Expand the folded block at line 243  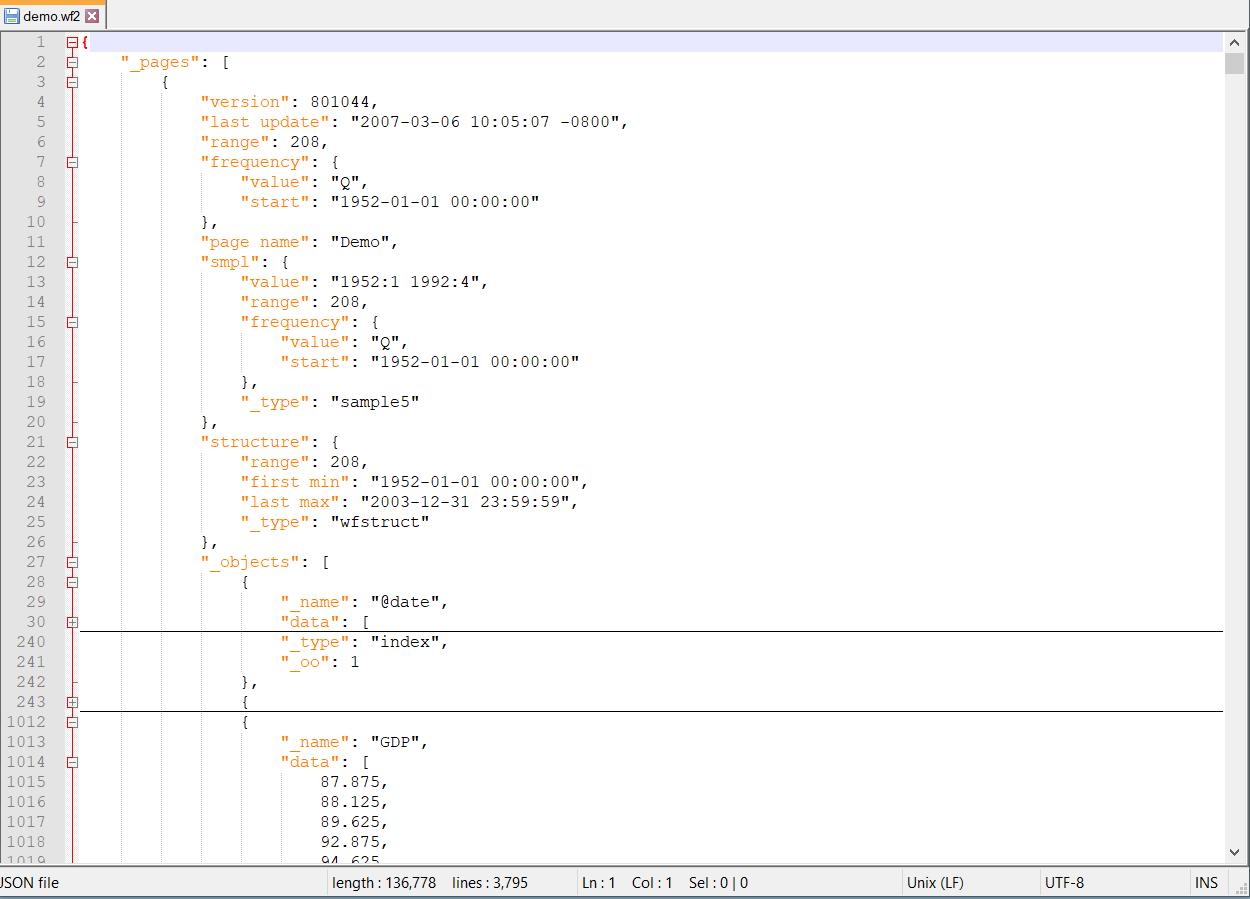[72, 702]
